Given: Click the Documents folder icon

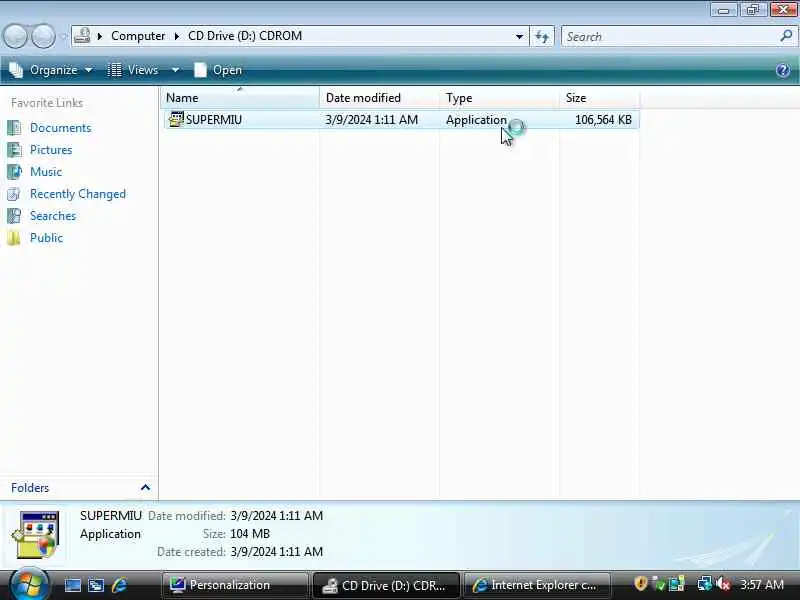Looking at the screenshot, I should (14, 128).
